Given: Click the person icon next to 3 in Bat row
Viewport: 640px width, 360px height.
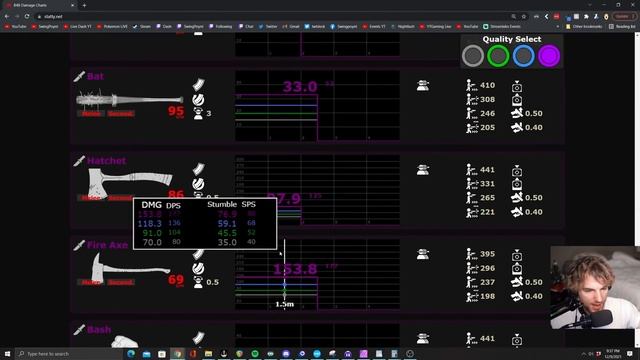Looking at the screenshot, I should [x=198, y=113].
